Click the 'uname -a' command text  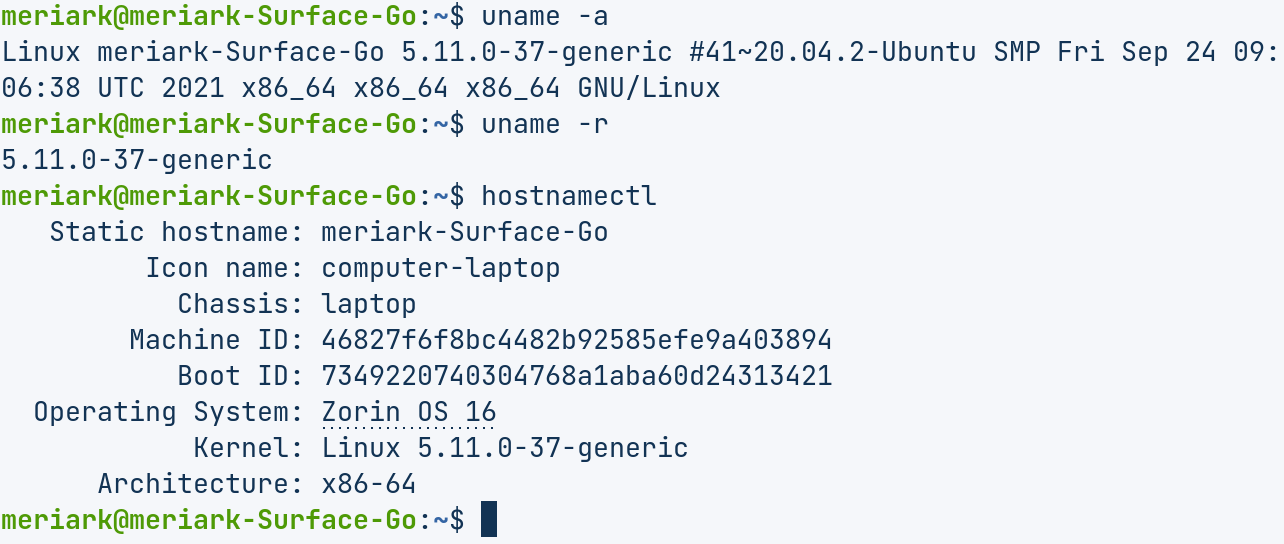pos(545,16)
